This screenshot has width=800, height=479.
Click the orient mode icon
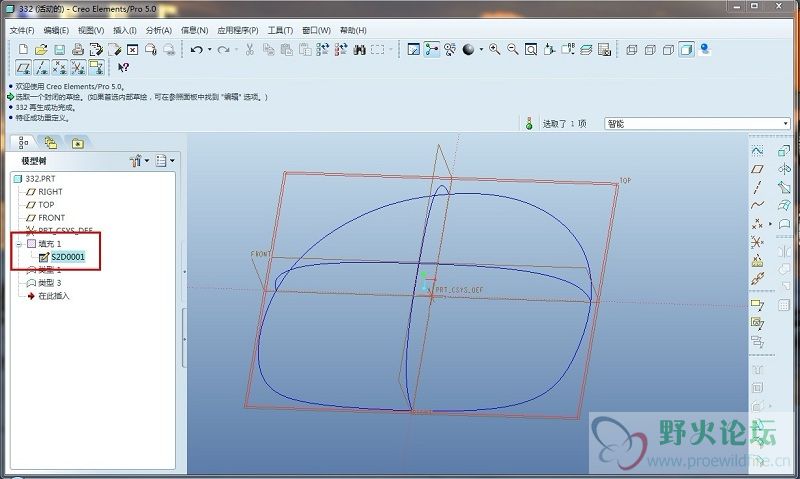(x=450, y=49)
